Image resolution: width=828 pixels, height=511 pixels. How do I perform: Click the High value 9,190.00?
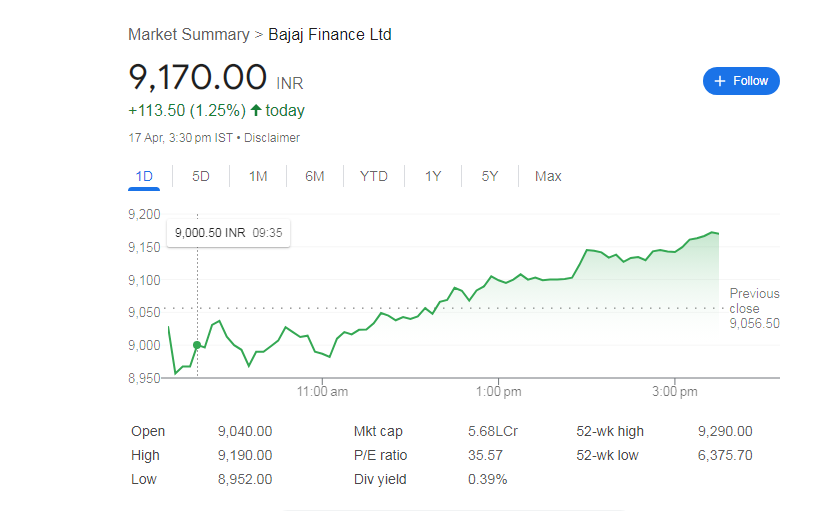click(245, 455)
